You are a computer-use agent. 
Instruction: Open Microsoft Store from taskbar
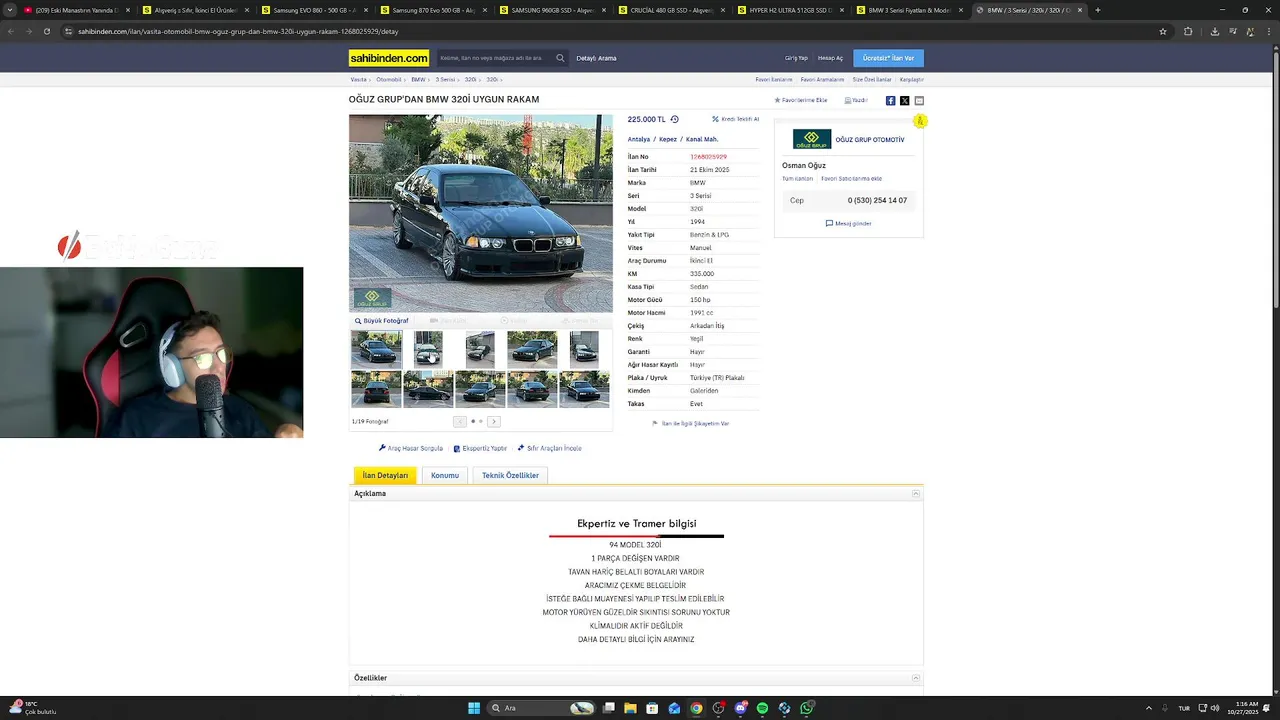tap(652, 708)
